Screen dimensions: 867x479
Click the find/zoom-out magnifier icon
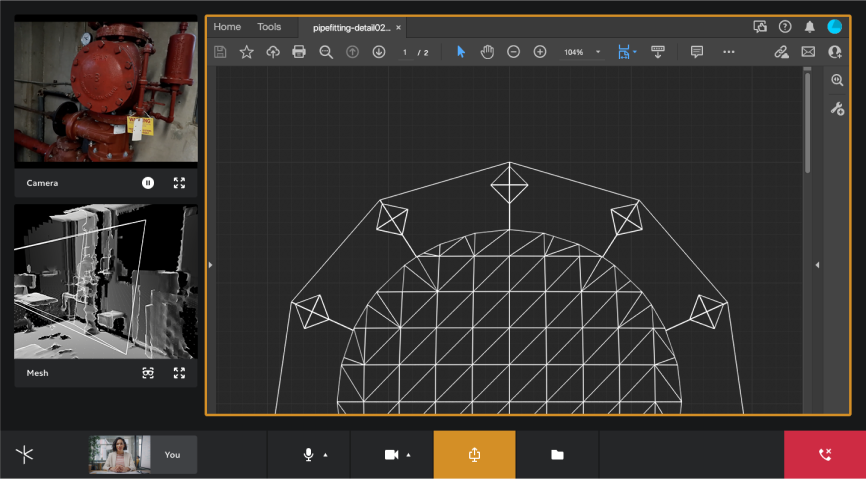click(x=326, y=52)
